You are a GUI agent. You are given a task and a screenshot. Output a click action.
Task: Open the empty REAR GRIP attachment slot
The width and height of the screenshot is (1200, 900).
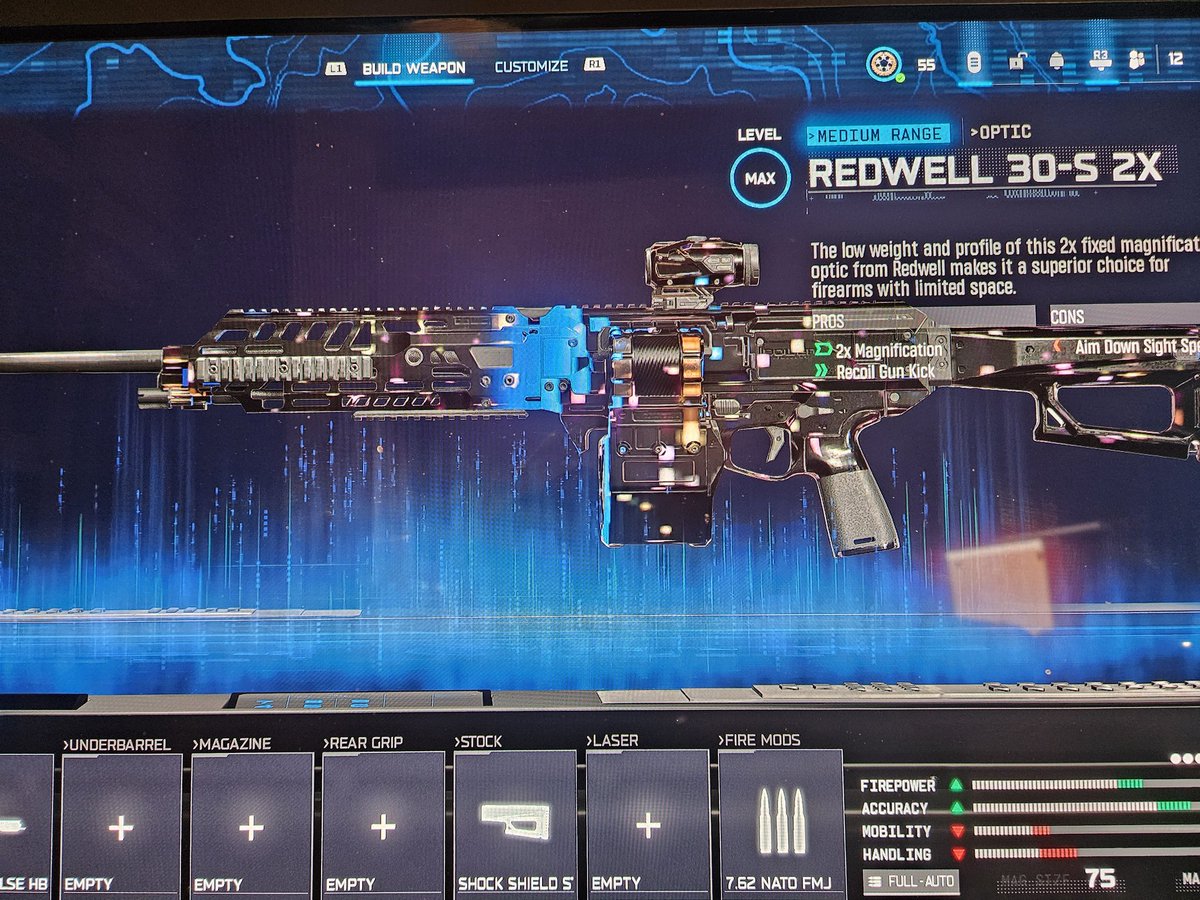(x=383, y=825)
